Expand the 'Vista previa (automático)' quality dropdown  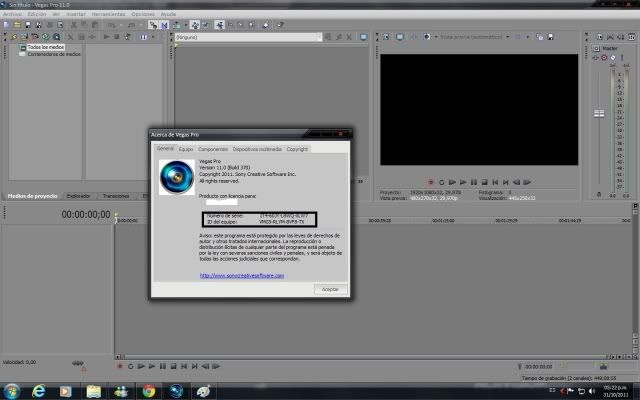(x=470, y=37)
